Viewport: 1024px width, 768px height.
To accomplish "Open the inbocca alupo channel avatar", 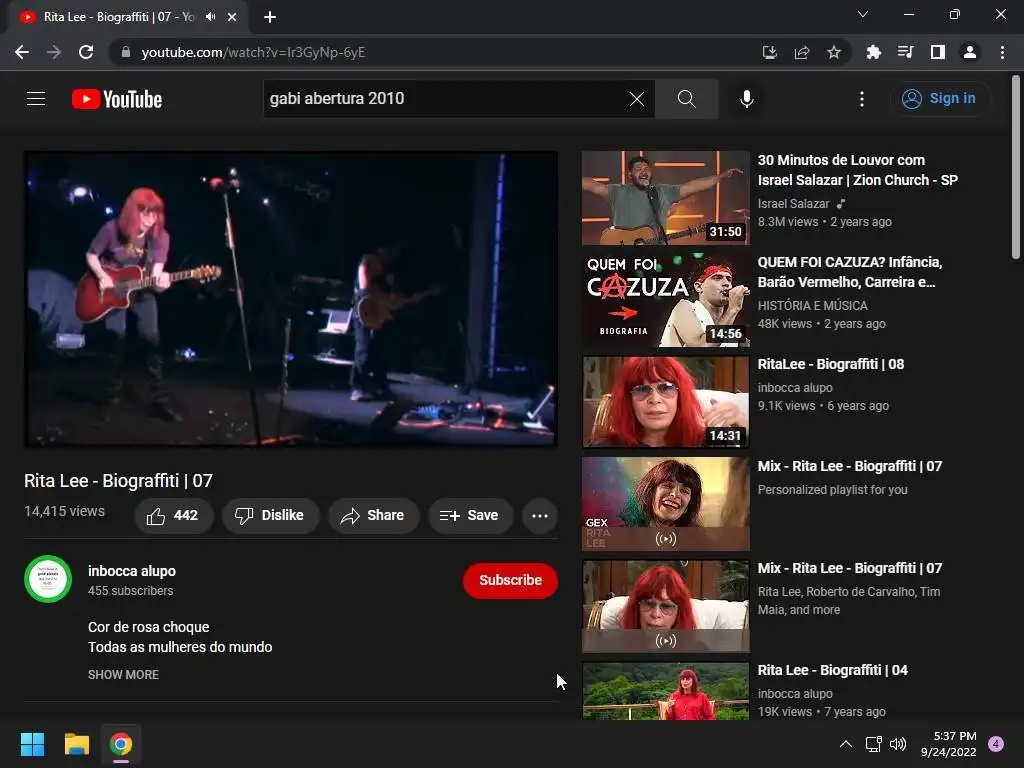I will pos(48,579).
